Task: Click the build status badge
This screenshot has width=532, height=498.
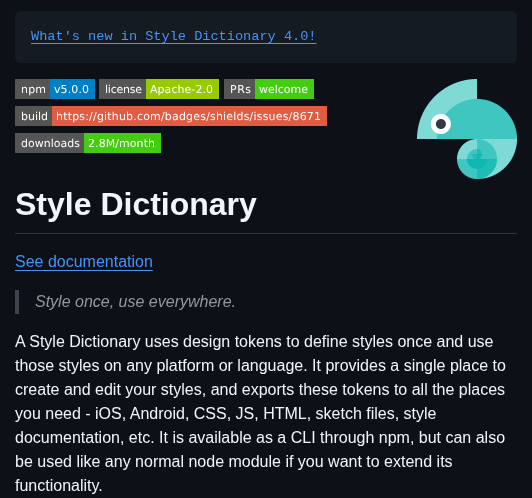Action: (171, 116)
